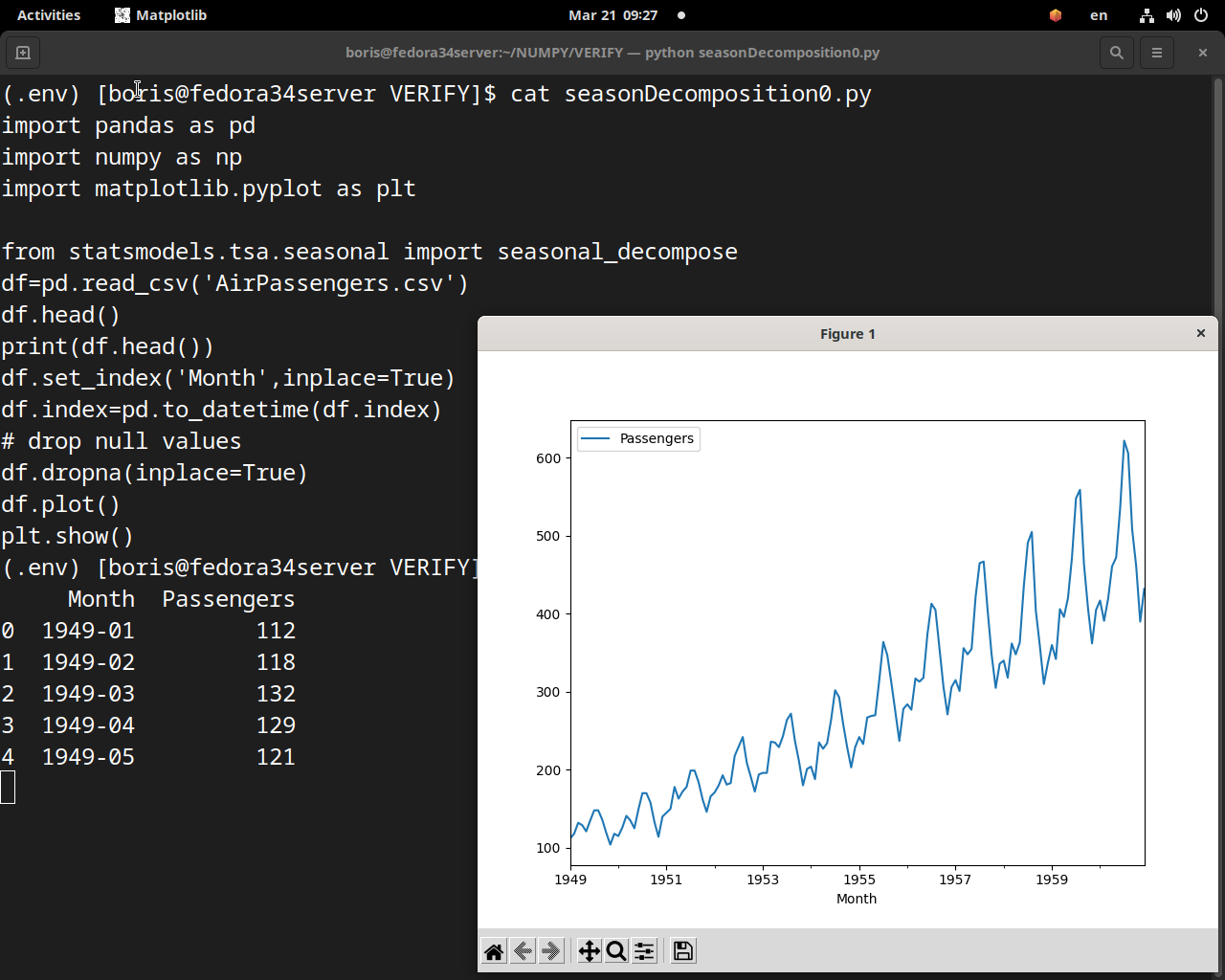Activate the Zoom to rectangle tool

[616, 950]
